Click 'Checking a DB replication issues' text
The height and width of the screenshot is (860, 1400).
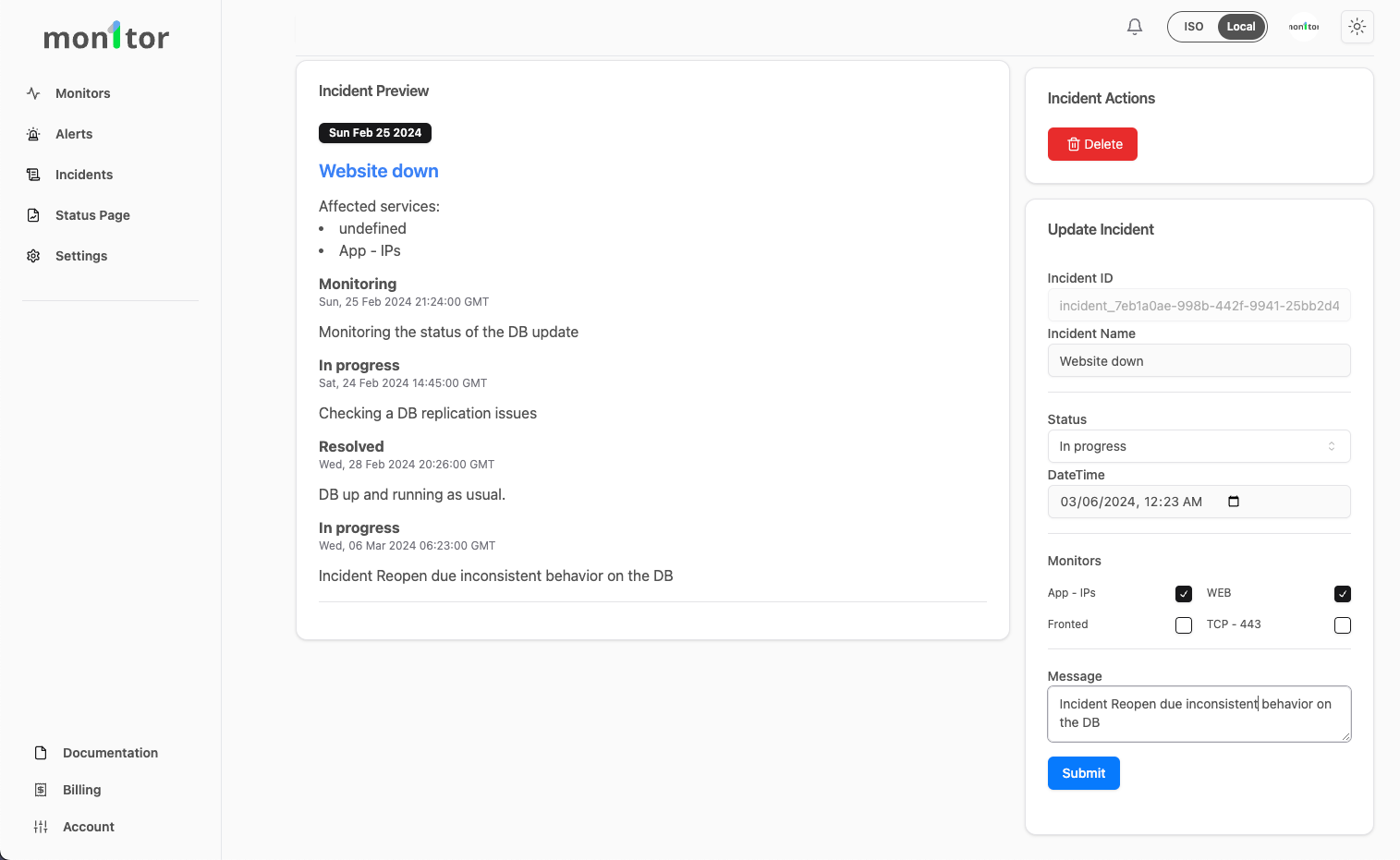pos(428,413)
